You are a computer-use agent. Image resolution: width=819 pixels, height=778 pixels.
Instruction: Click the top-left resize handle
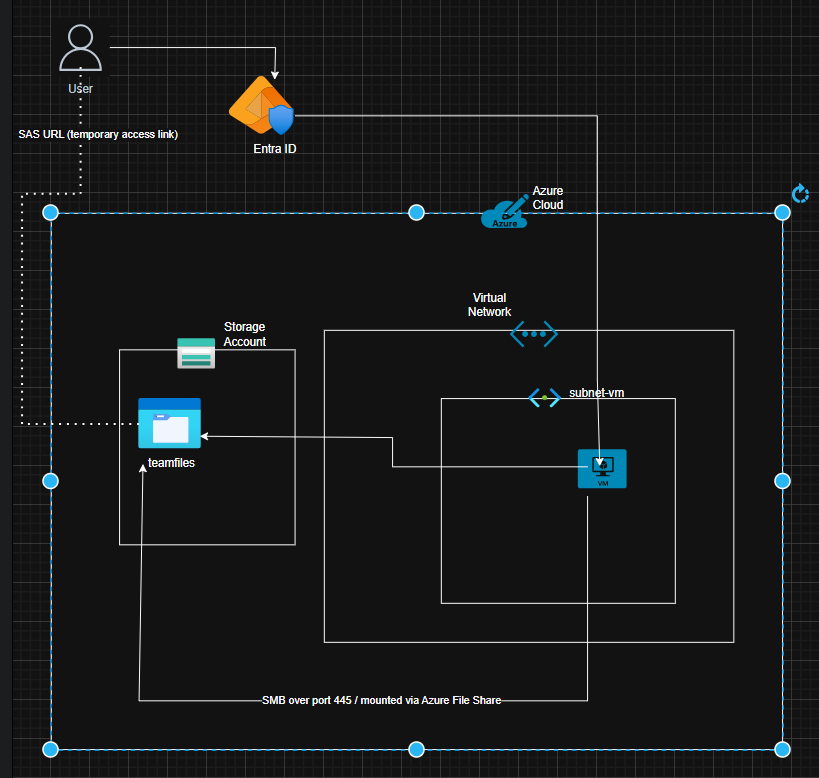pyautogui.click(x=51, y=212)
